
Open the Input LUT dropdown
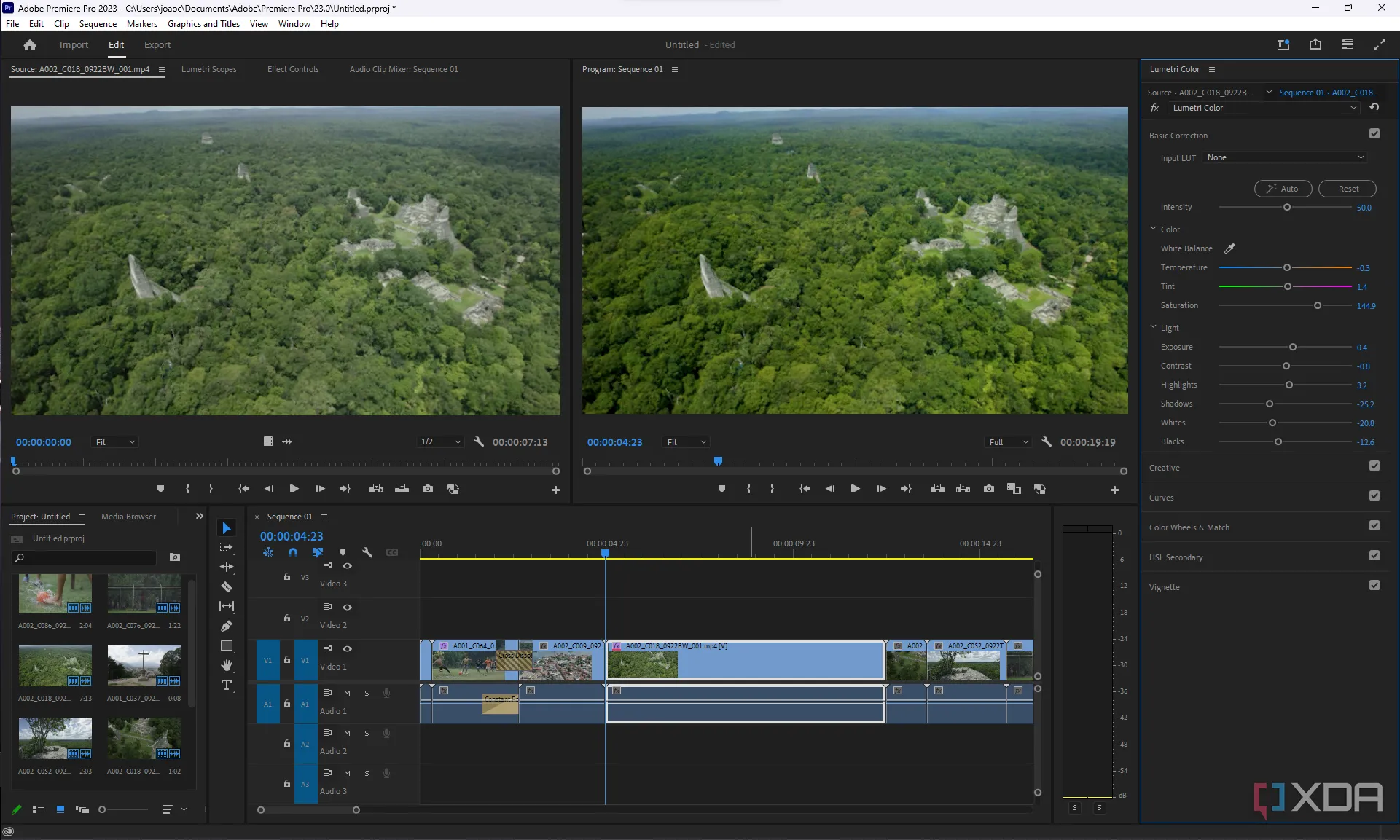tap(1285, 157)
